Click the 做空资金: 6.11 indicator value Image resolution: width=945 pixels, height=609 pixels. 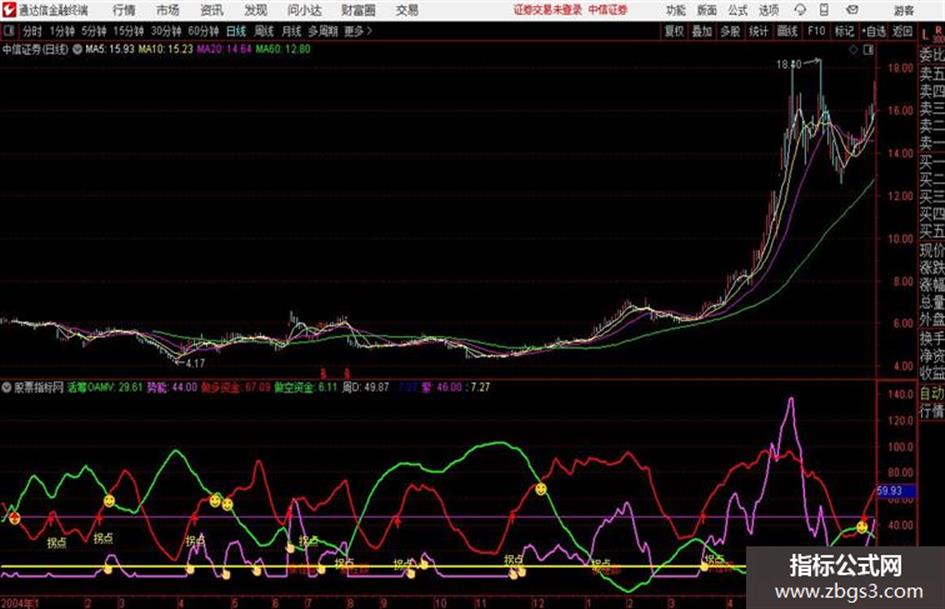[306, 388]
